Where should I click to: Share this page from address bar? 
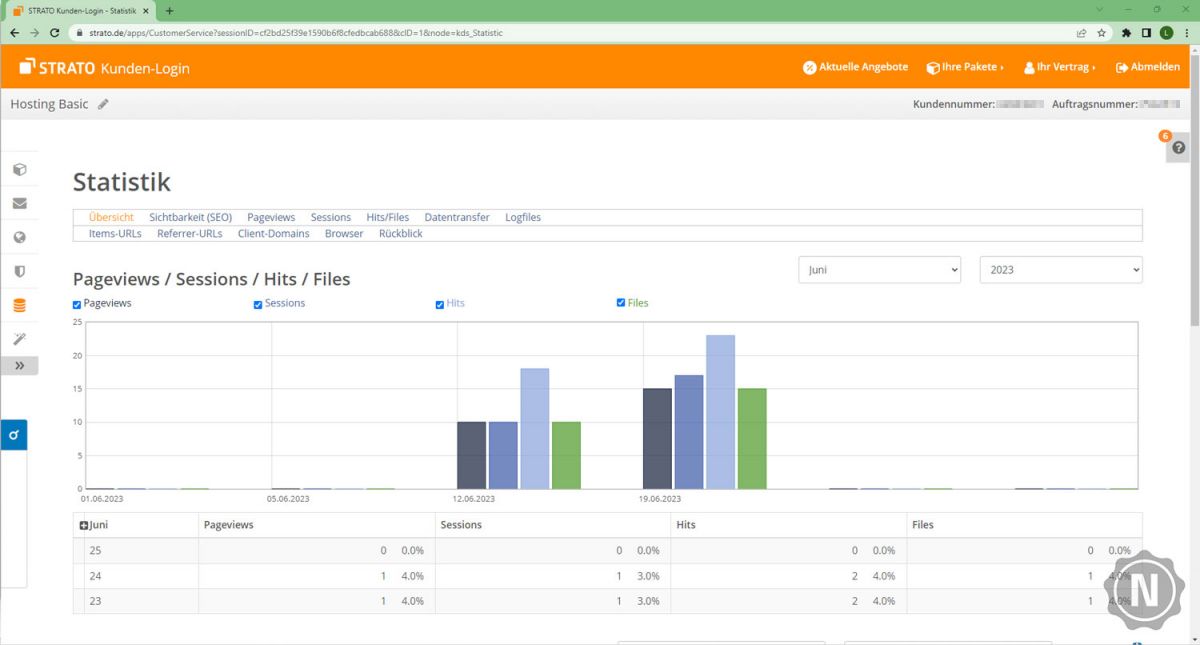(1082, 32)
